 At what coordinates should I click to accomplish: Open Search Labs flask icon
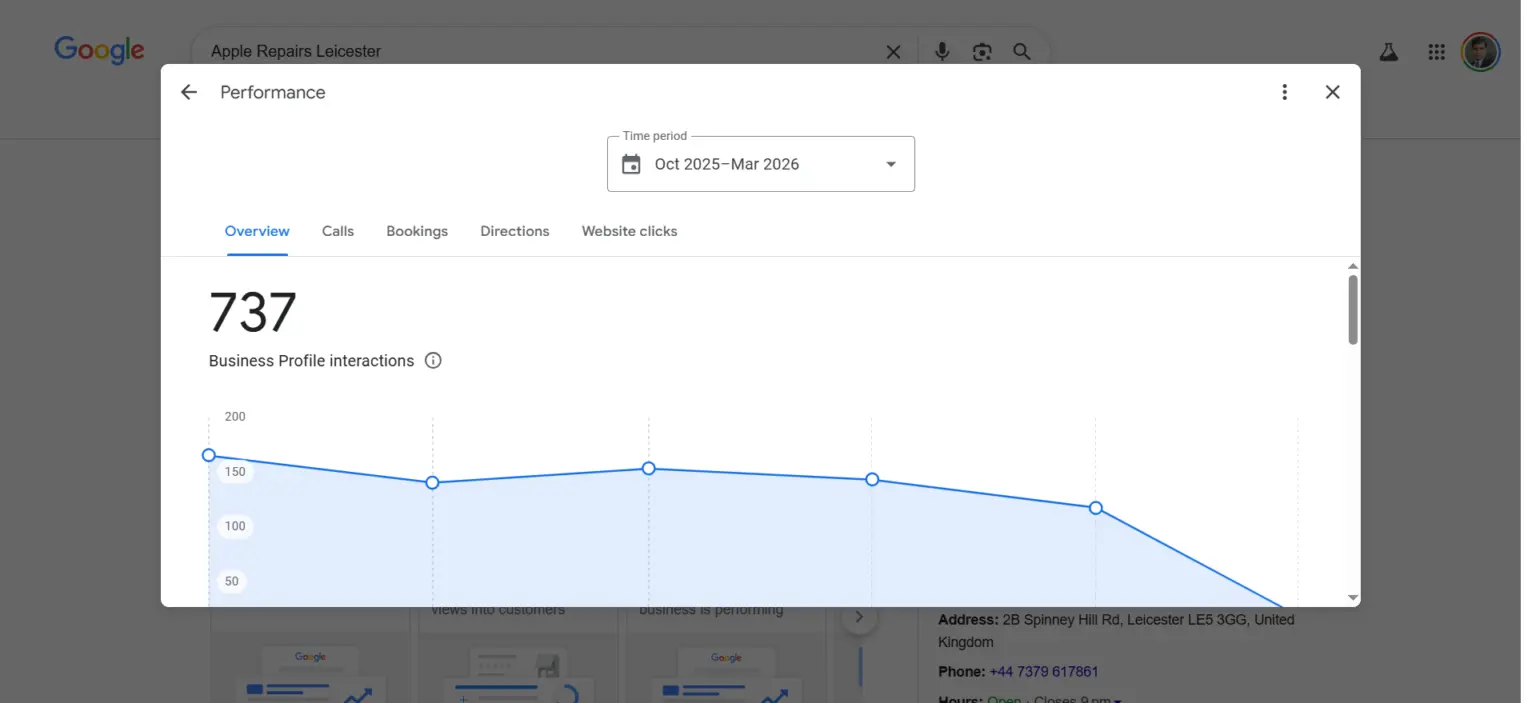1389,52
